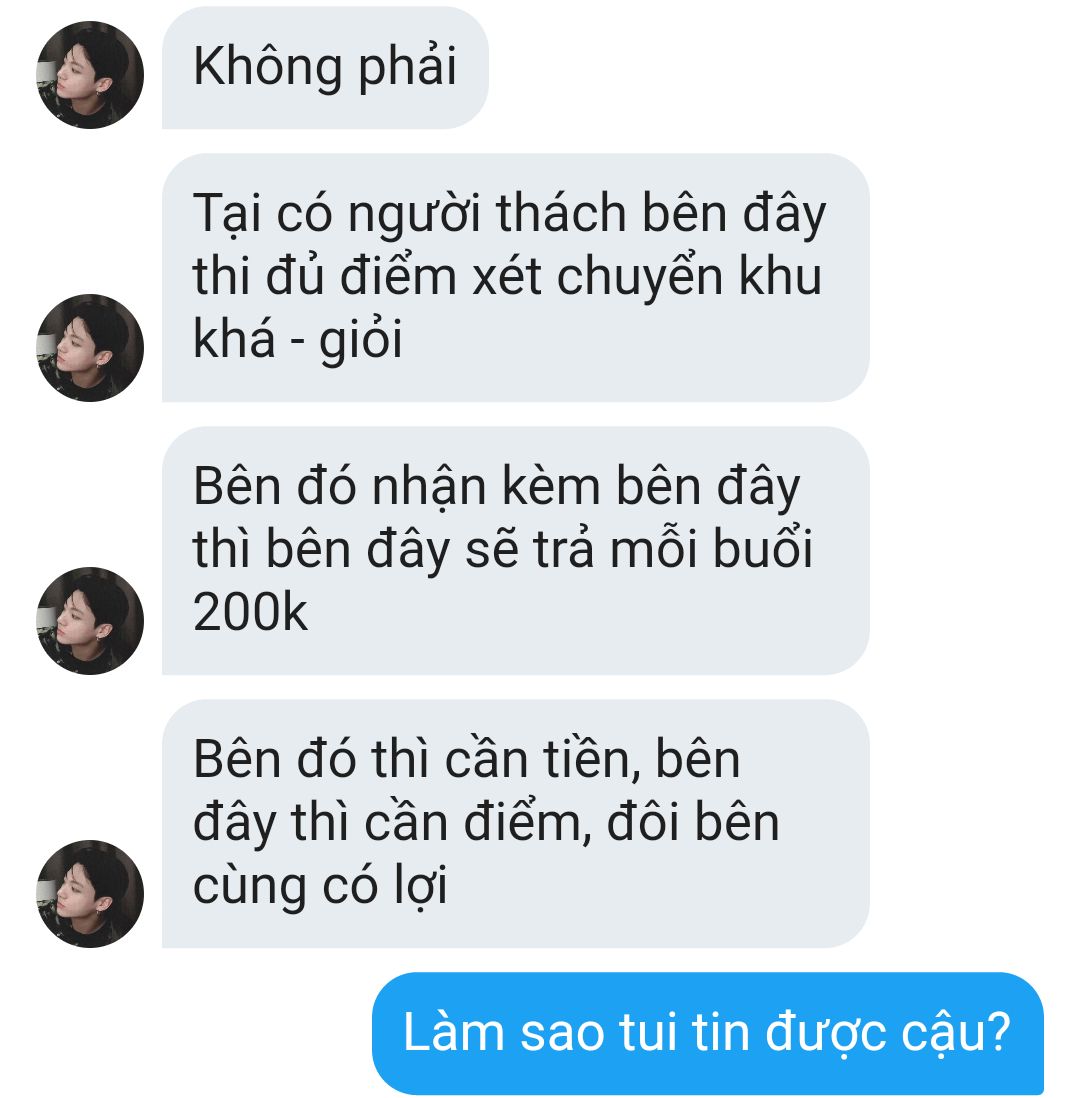1080x1098 pixels.
Task: Click 'Bên đó nhận kèm bên đây' line
Action: point(497,487)
